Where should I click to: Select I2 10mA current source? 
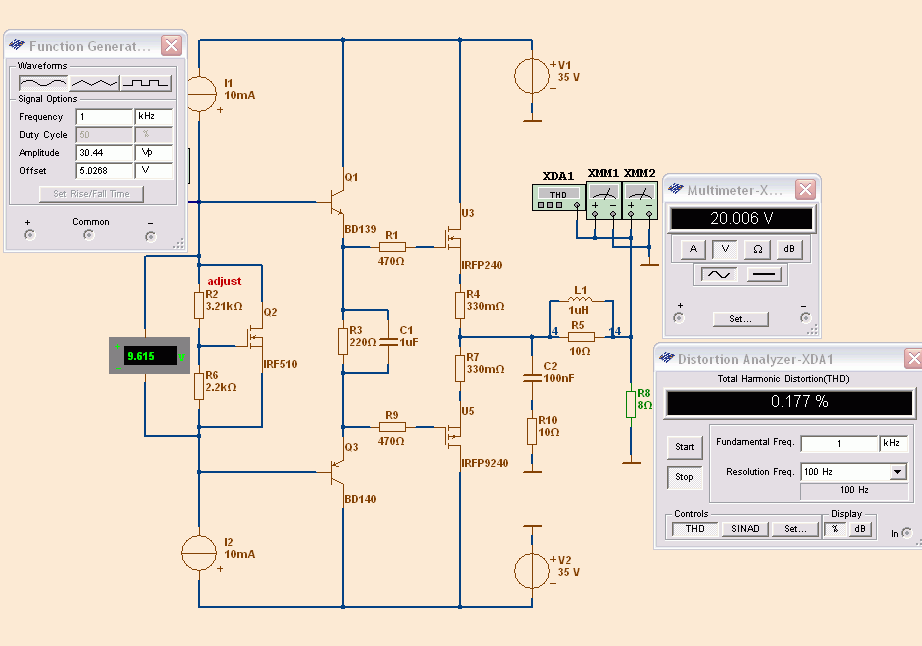pyautogui.click(x=199, y=553)
